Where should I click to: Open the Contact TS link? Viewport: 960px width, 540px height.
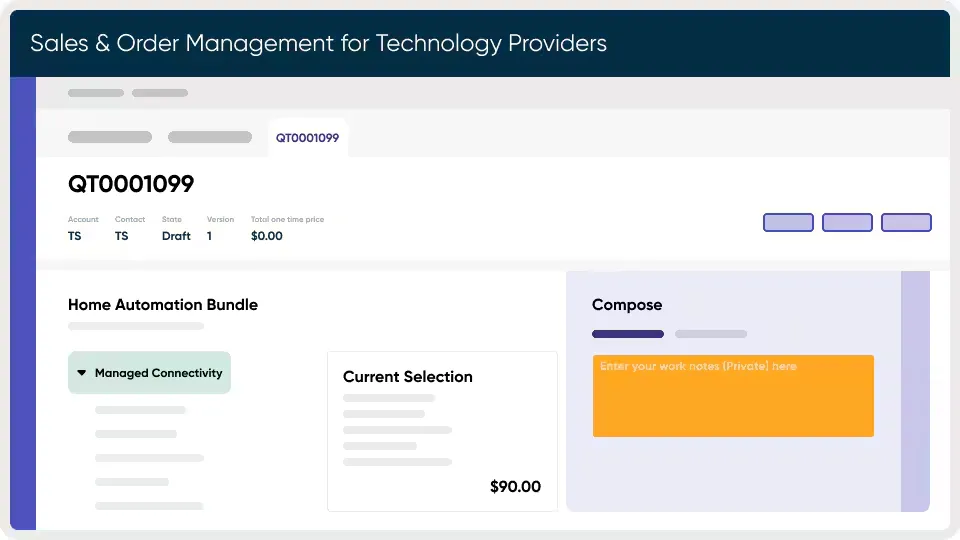[122, 236]
